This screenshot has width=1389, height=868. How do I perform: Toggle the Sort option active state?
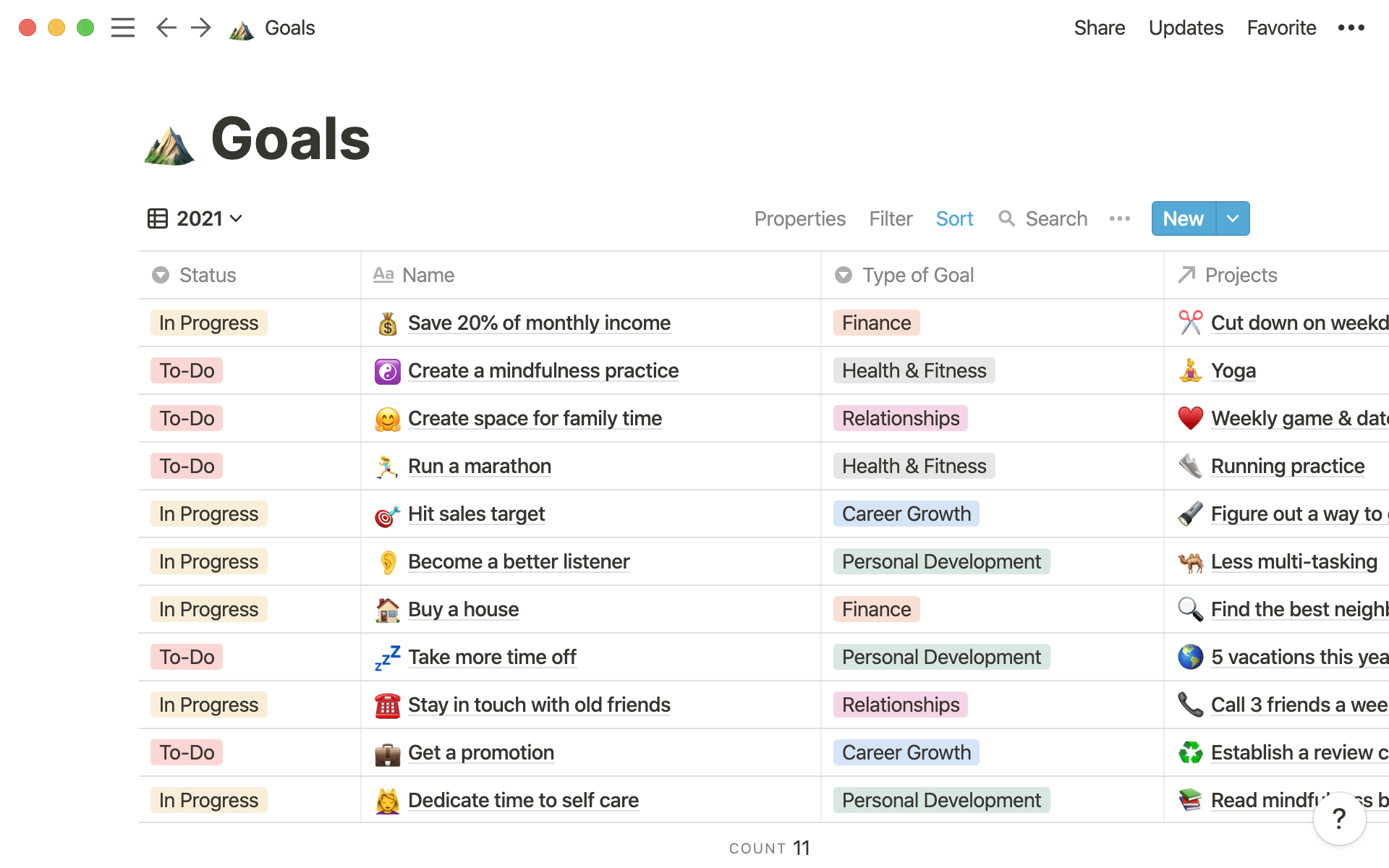[954, 218]
